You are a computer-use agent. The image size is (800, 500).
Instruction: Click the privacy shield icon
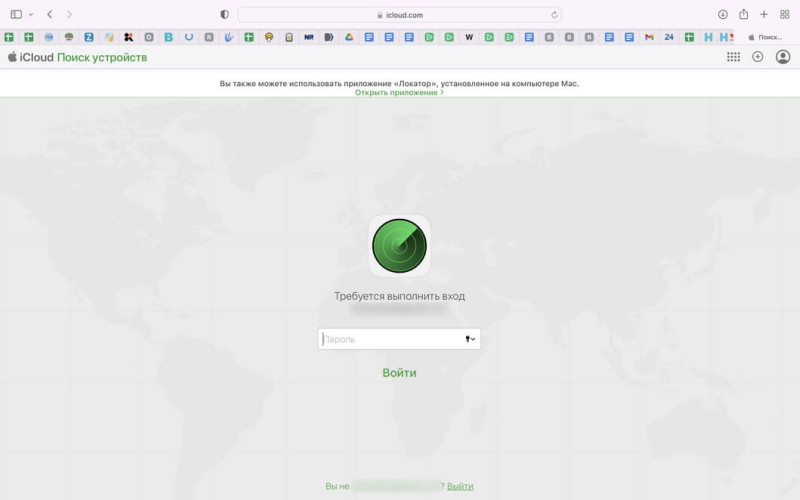(x=224, y=15)
